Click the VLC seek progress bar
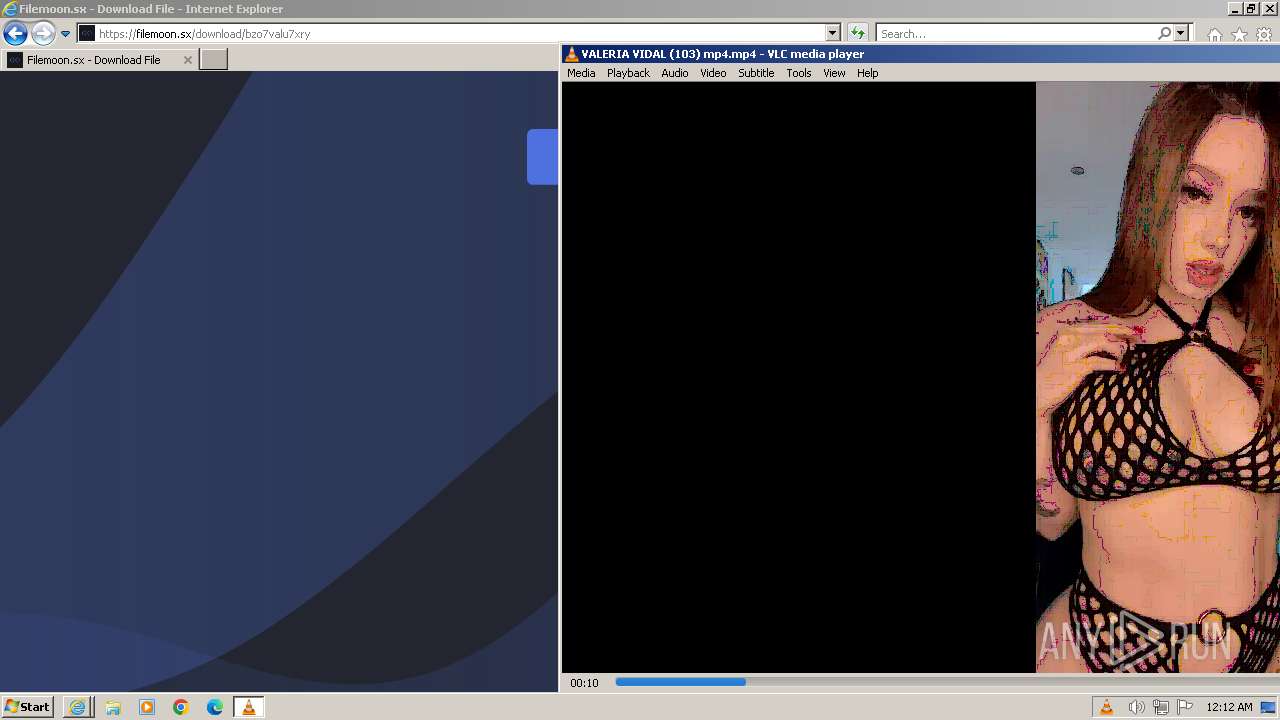The height and width of the screenshot is (720, 1280). [946, 682]
